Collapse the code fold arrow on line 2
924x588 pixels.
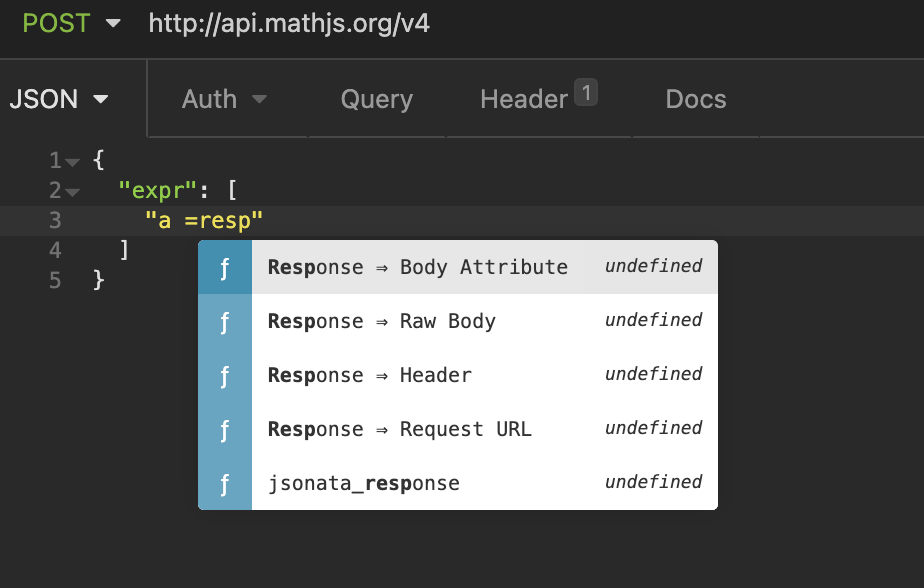point(72,192)
